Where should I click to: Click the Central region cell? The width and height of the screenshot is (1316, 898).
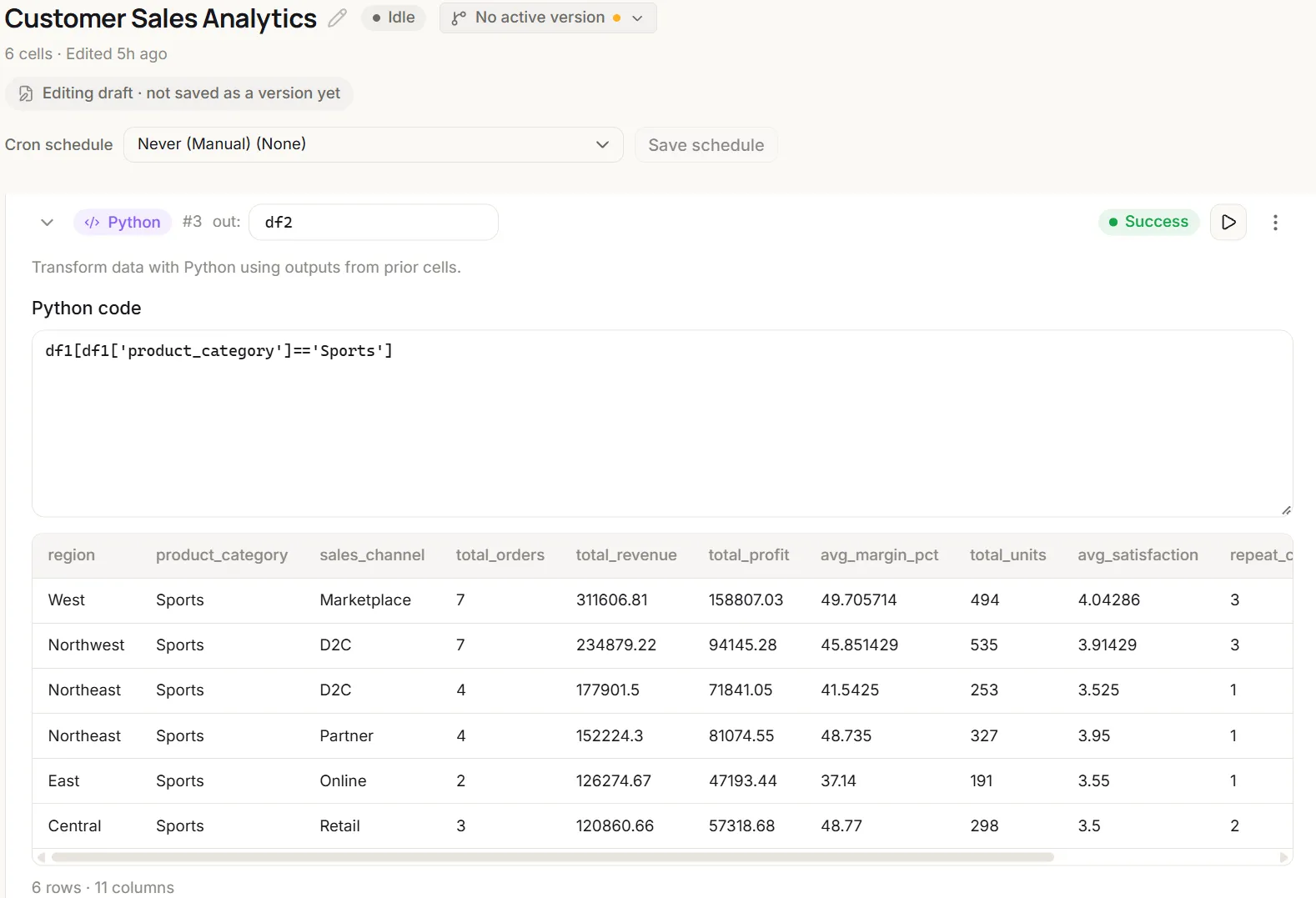coord(75,826)
